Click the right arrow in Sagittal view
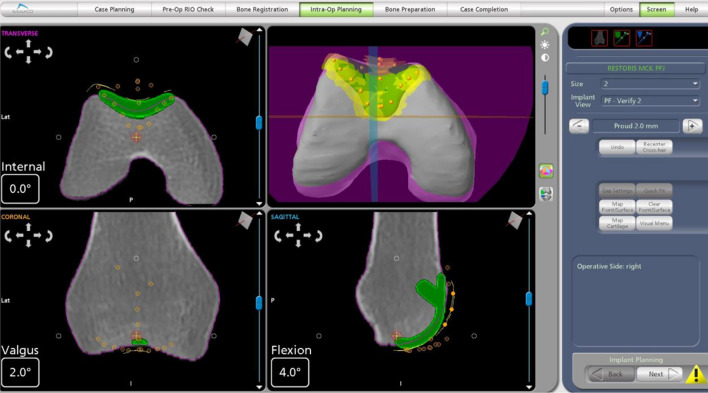The width and height of the screenshot is (708, 393). click(x=307, y=235)
